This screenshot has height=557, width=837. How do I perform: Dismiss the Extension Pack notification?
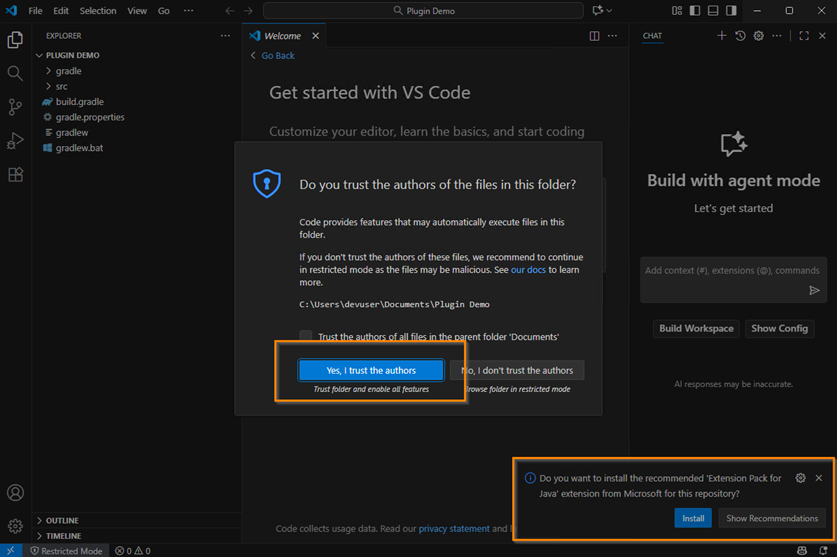[x=819, y=478]
